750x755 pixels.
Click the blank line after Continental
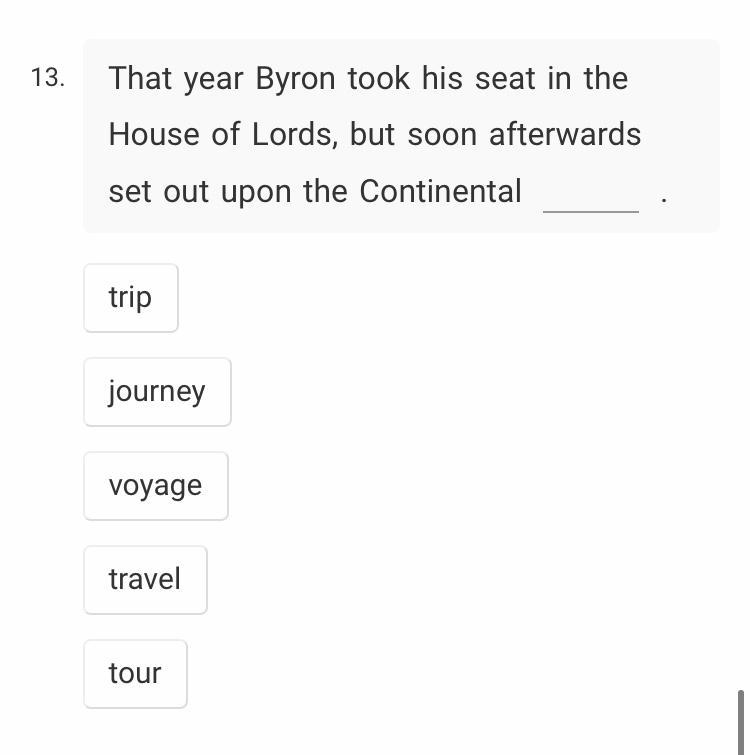(x=591, y=205)
